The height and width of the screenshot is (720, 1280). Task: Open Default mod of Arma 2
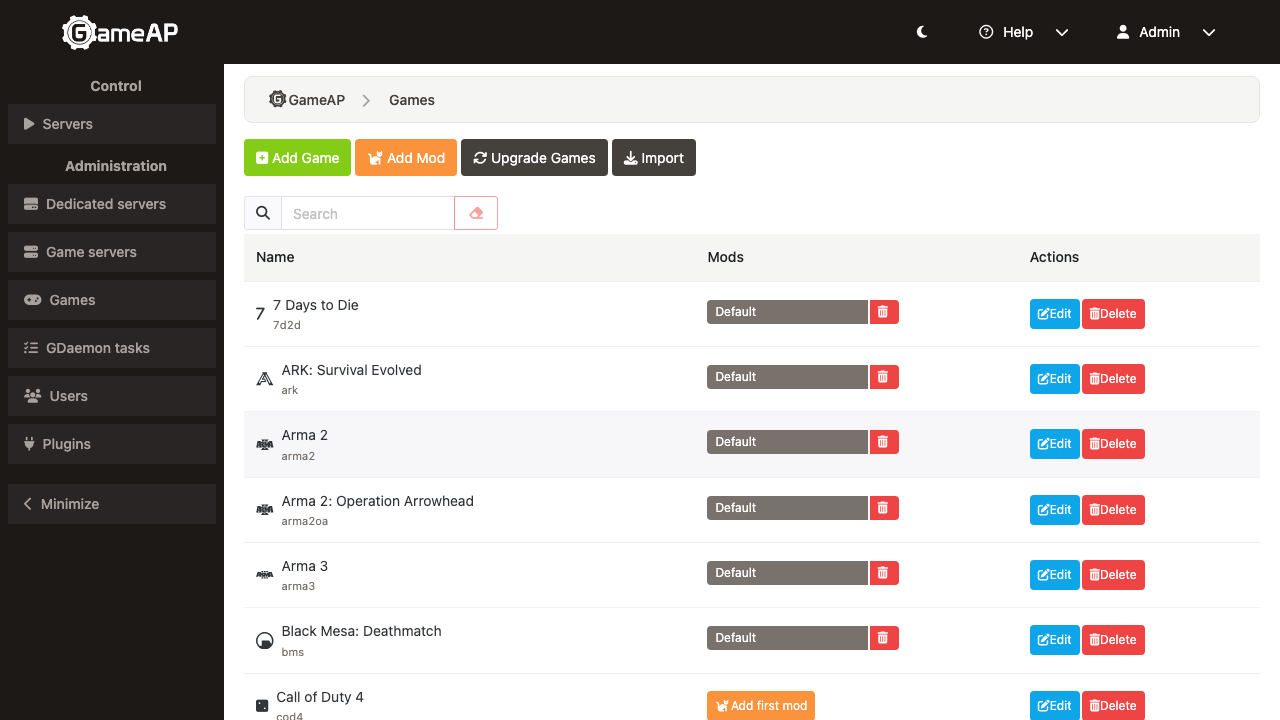coord(787,442)
